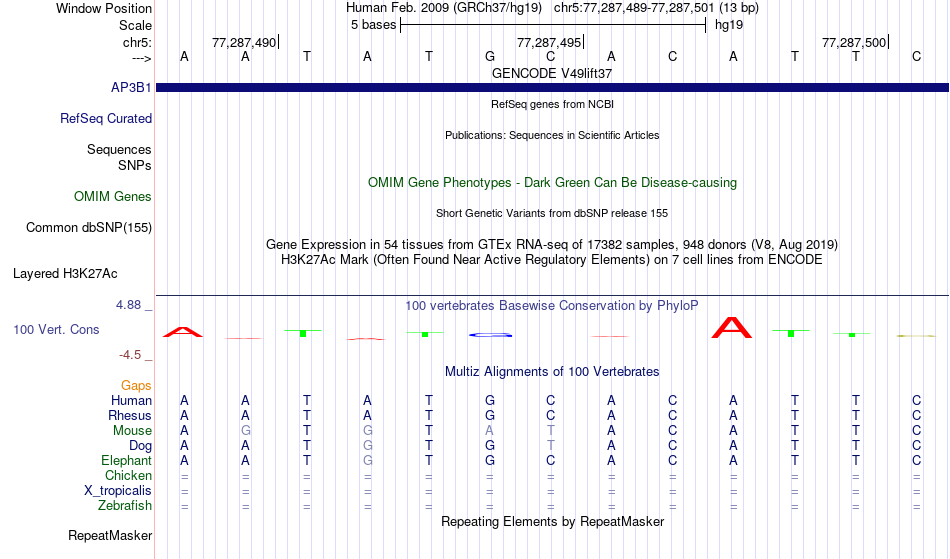Click the hg19 label beside scale bar
This screenshot has width=950, height=559.
click(x=729, y=25)
